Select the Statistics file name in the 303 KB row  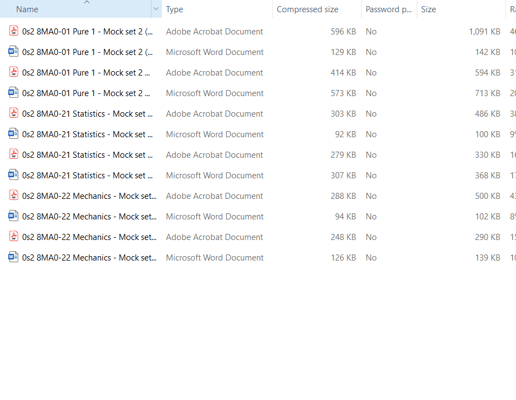(x=87, y=114)
